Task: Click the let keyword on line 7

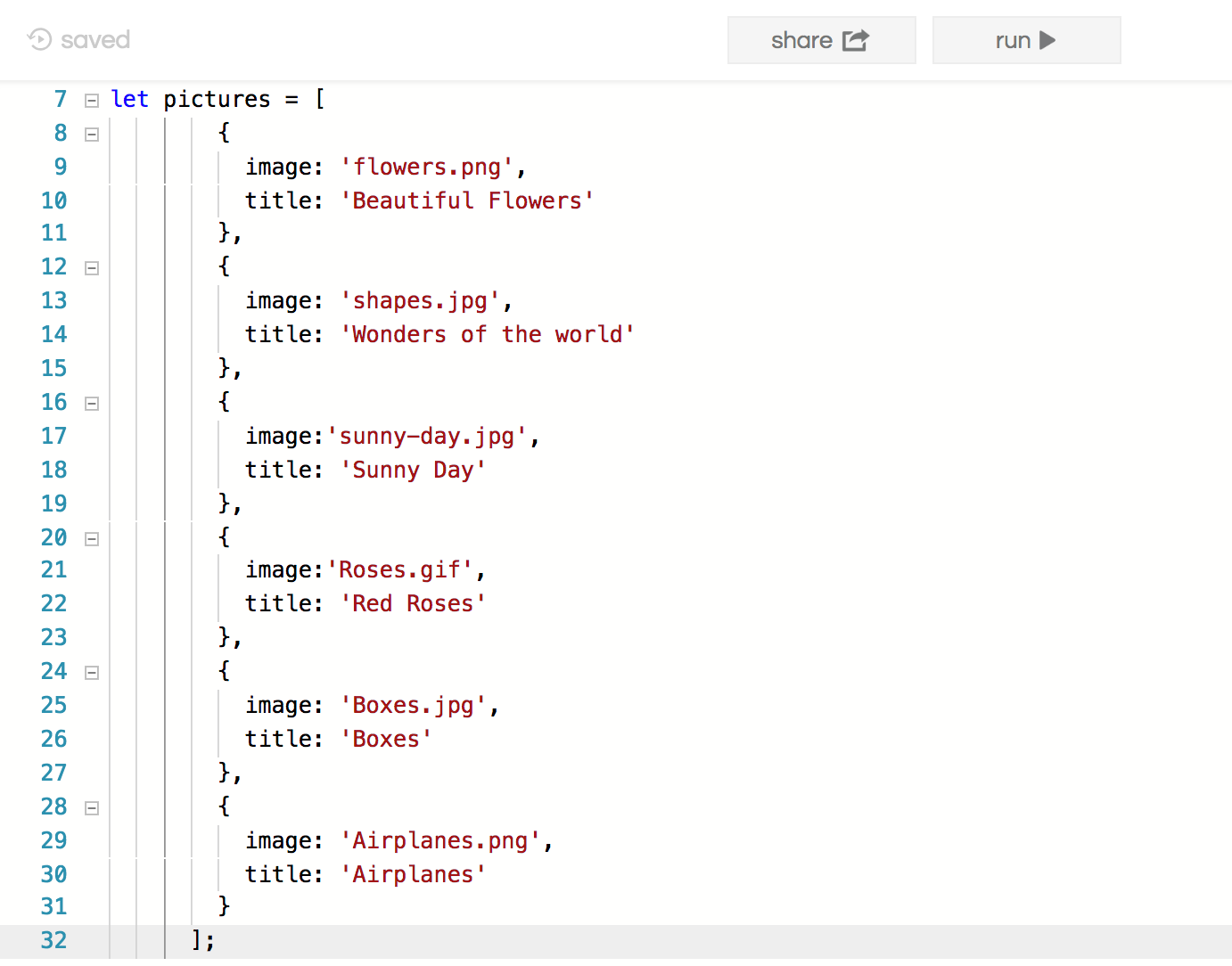Action: [129, 100]
